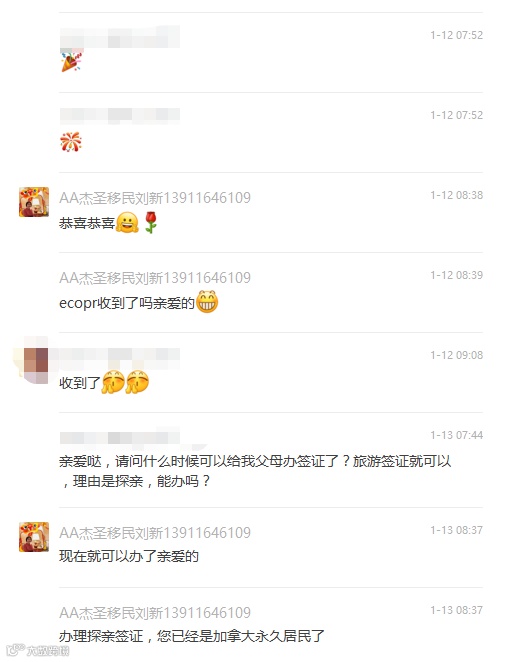Click the rose emoji after 恭喜恭喜

151,222
